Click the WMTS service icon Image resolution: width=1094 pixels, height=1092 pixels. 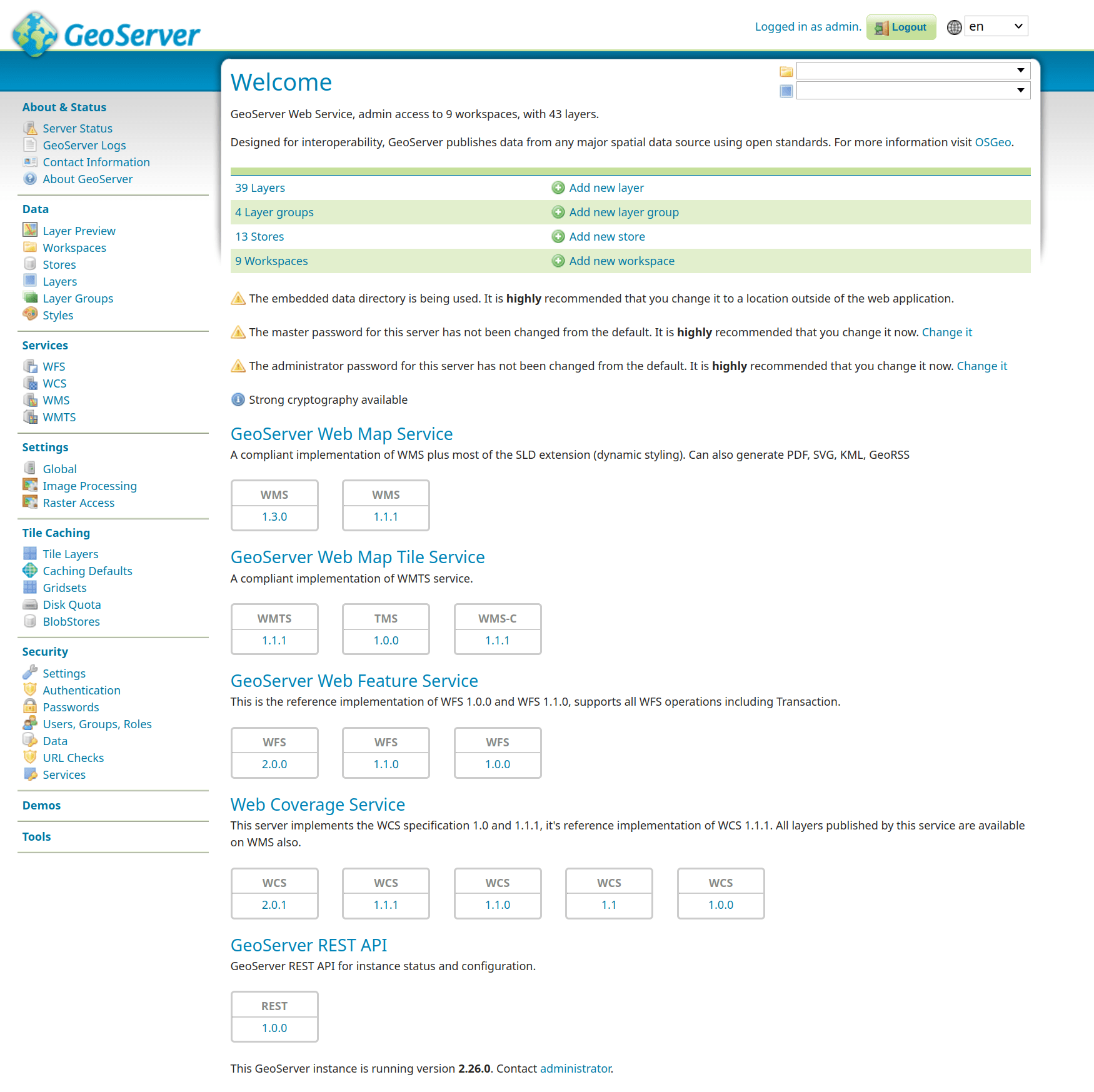[x=30, y=416]
